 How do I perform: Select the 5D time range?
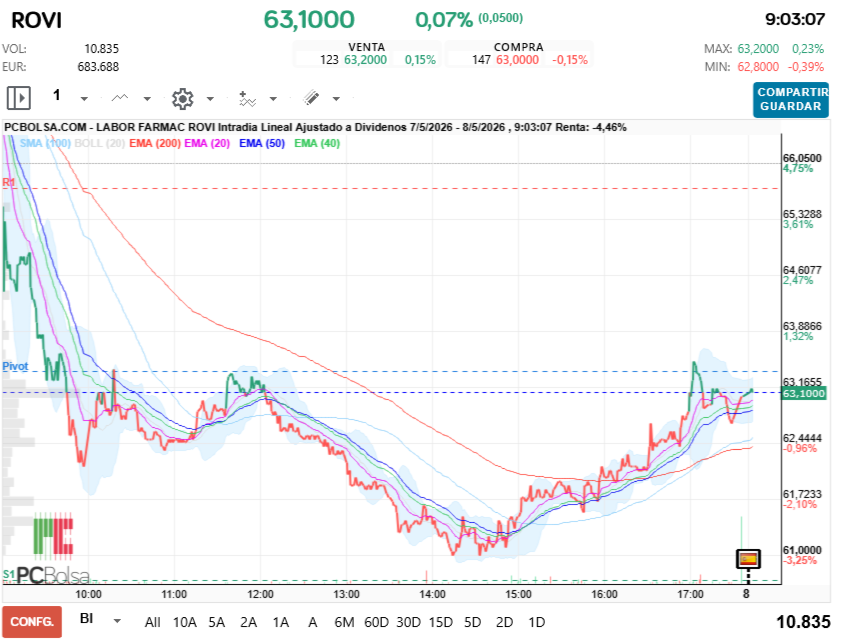tap(472, 623)
